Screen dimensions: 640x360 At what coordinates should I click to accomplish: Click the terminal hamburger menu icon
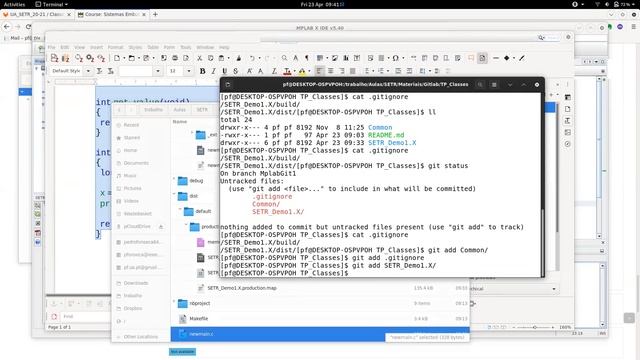[494, 84]
